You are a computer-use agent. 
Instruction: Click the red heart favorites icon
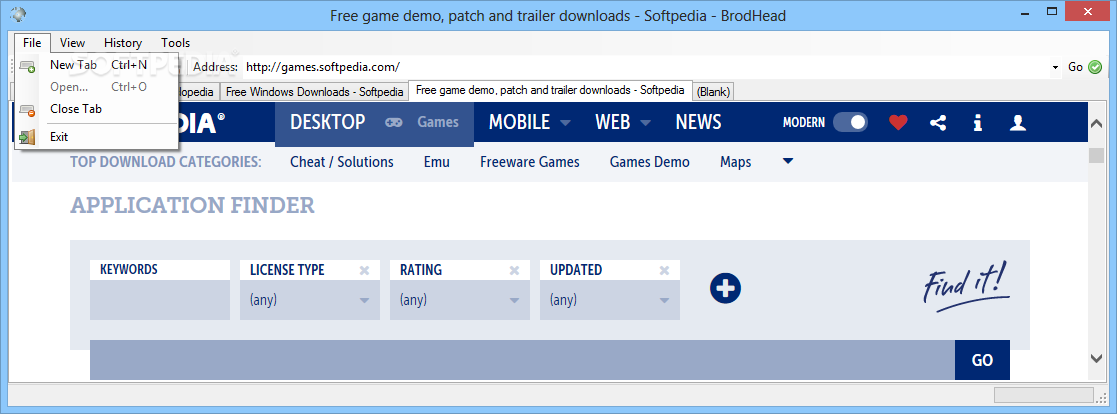point(898,123)
